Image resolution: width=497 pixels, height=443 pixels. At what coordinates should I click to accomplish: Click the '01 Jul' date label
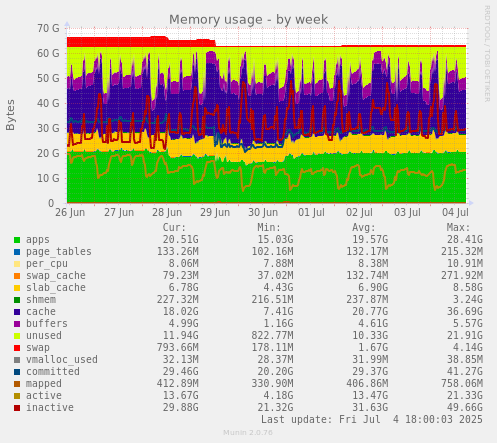click(311, 212)
